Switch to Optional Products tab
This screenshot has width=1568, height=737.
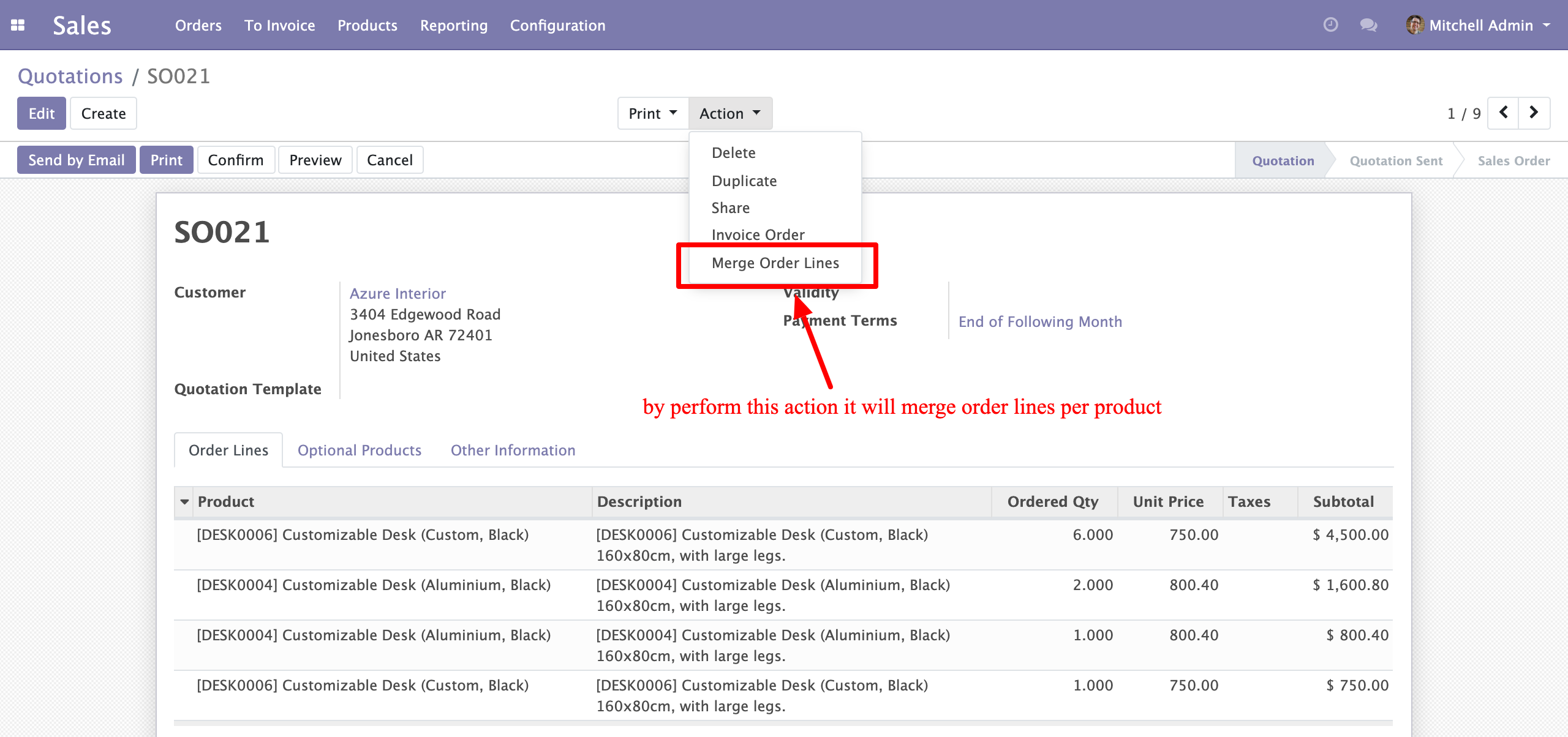360,451
